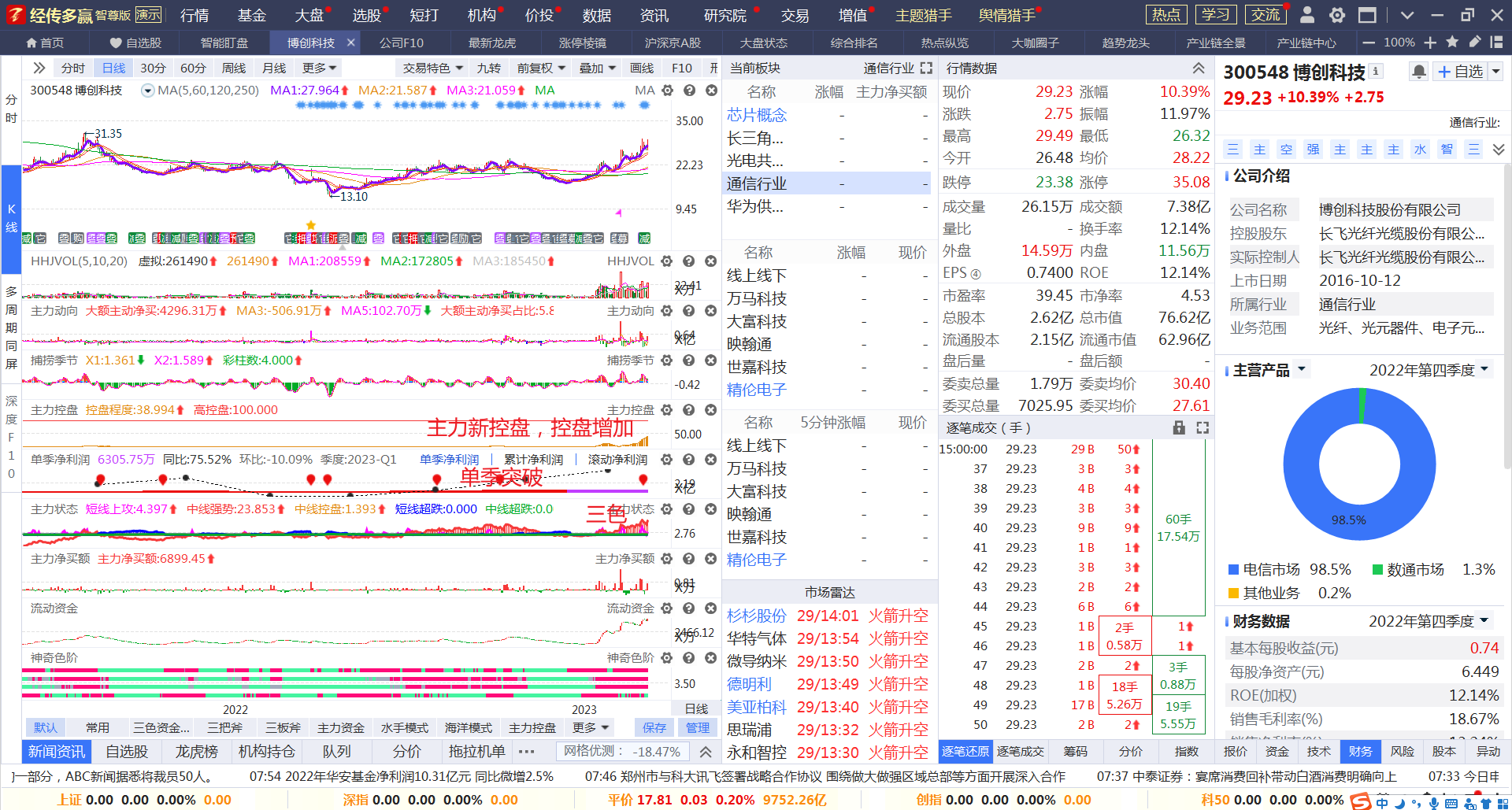Open the 叠加 dropdown
Viewport: 1512px width, 810px height.
[598, 68]
